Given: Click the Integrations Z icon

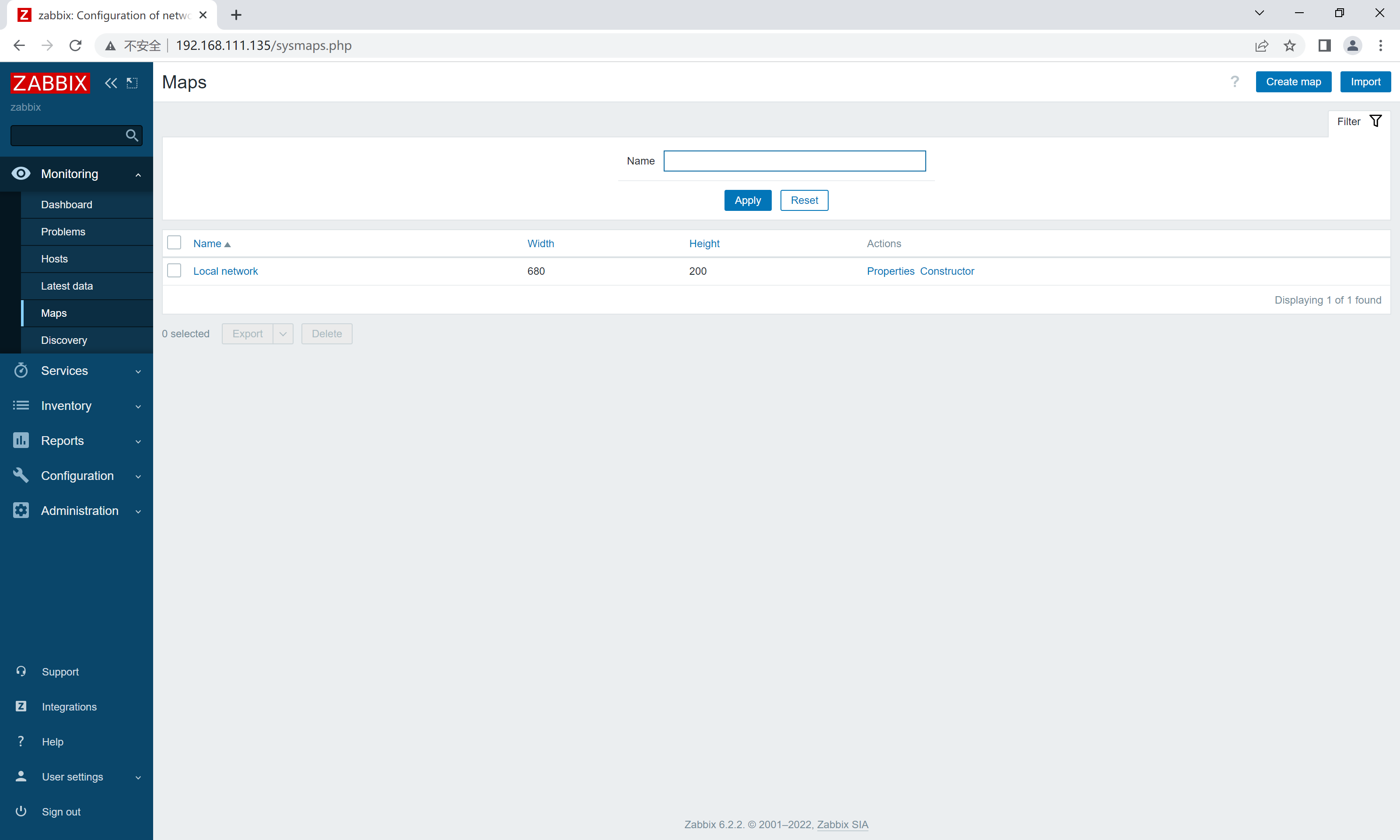Looking at the screenshot, I should [x=21, y=707].
